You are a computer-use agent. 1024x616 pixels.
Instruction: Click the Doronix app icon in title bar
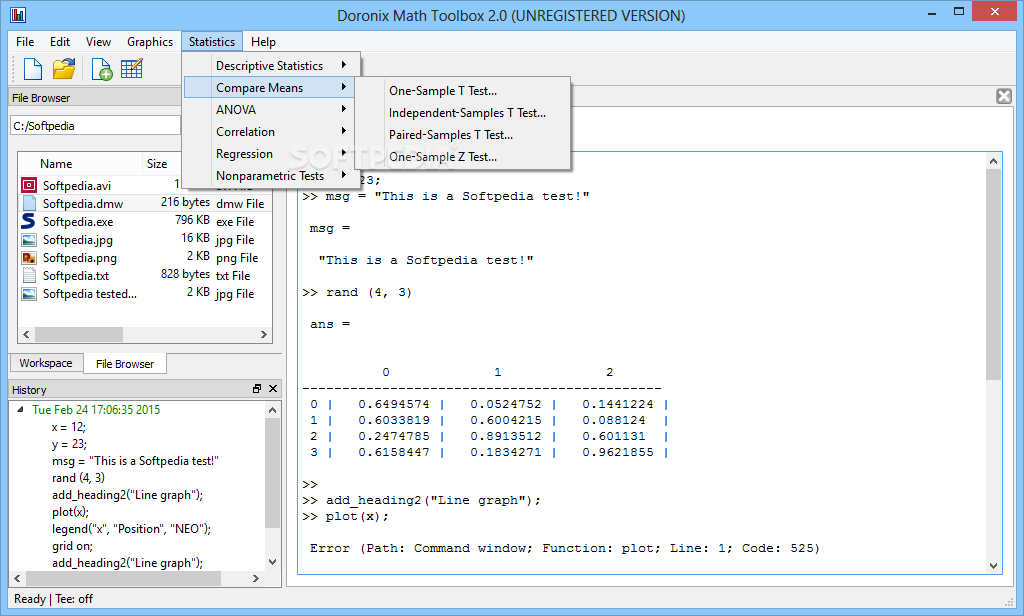coord(18,14)
